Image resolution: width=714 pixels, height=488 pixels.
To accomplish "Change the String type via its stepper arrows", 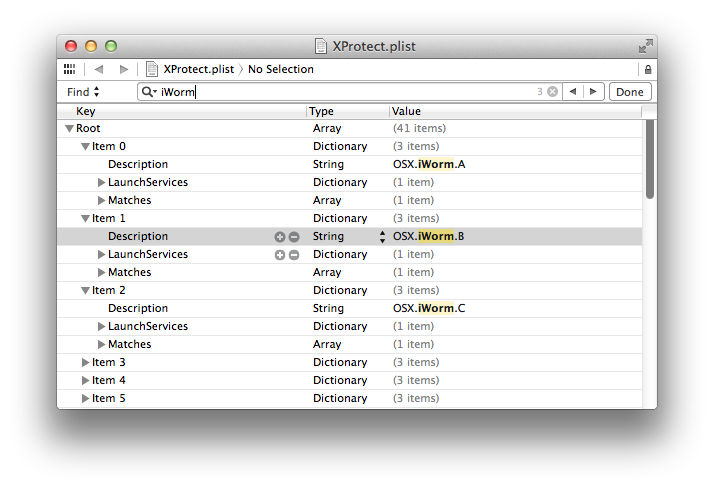I will [382, 237].
